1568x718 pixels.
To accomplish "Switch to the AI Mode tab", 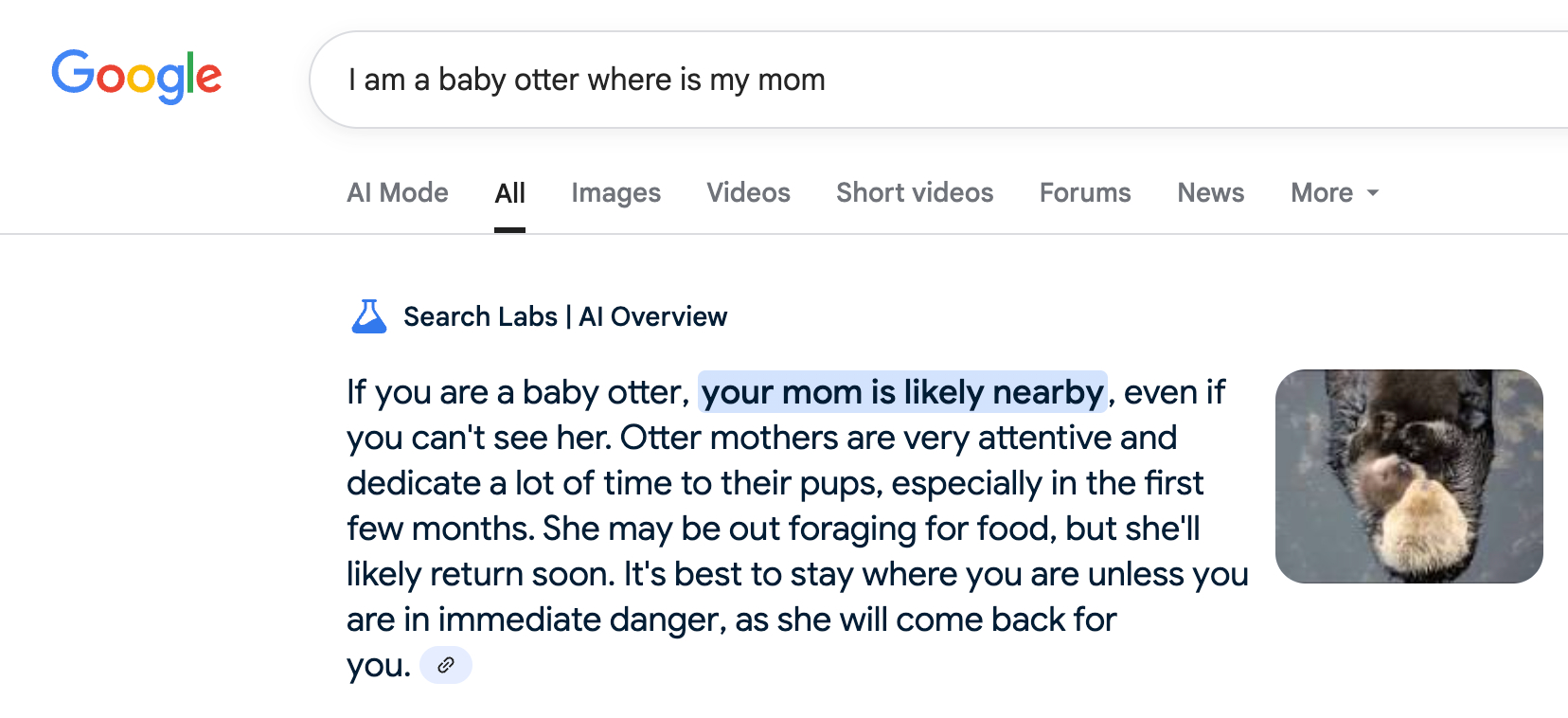I will coord(398,193).
